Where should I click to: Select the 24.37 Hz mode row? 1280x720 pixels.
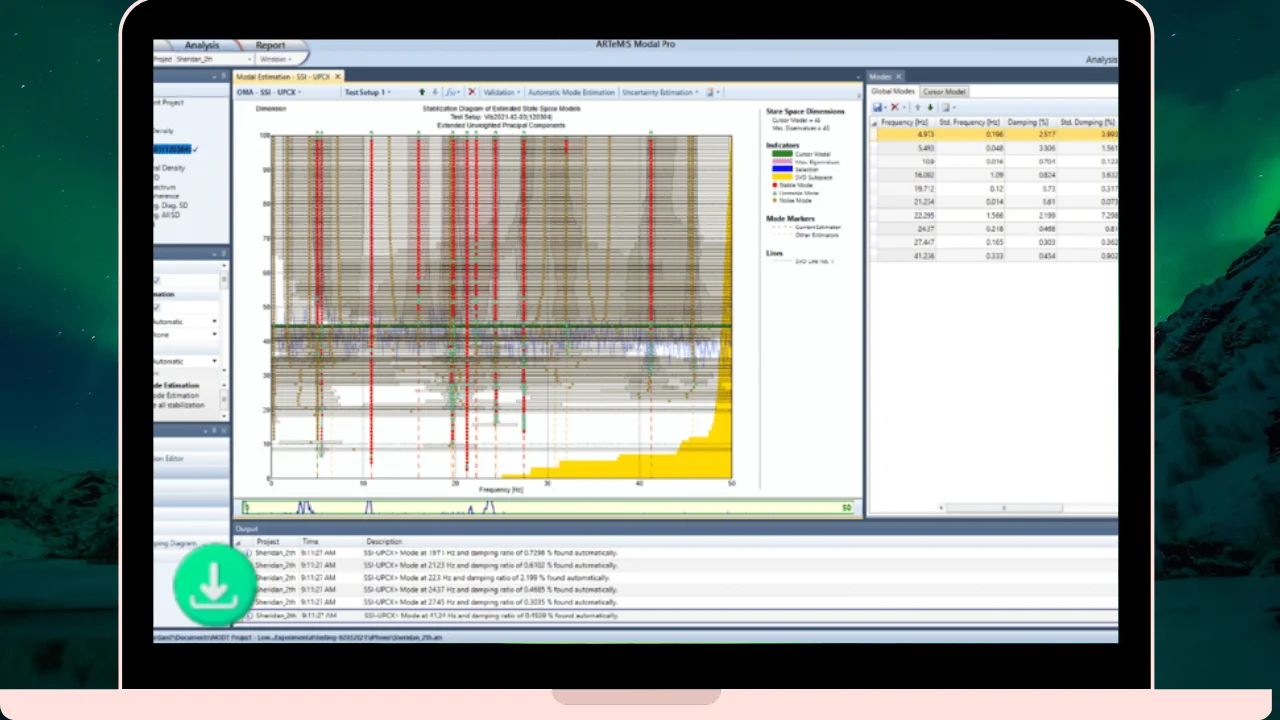click(994, 228)
